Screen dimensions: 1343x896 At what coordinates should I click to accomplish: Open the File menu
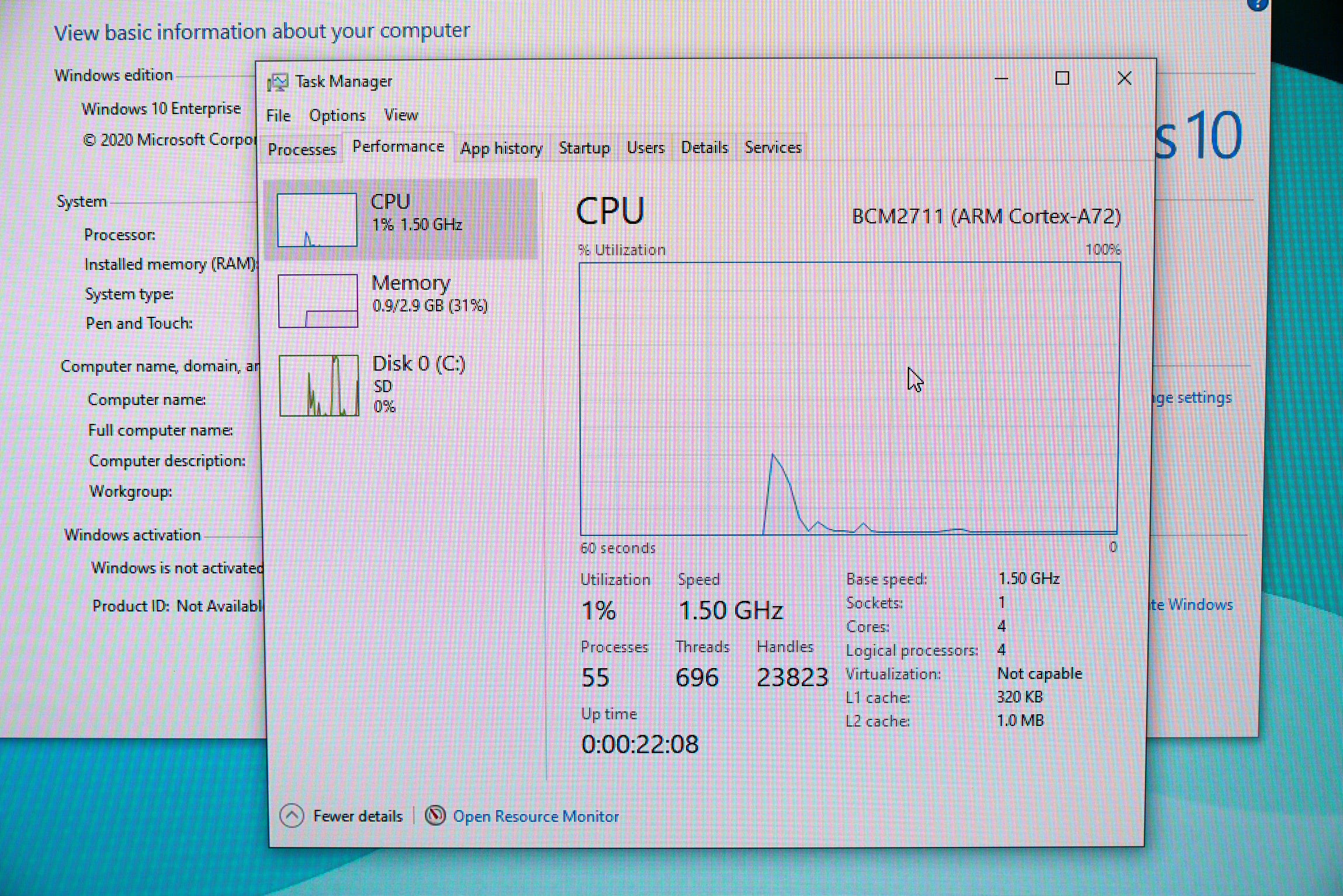[x=278, y=116]
